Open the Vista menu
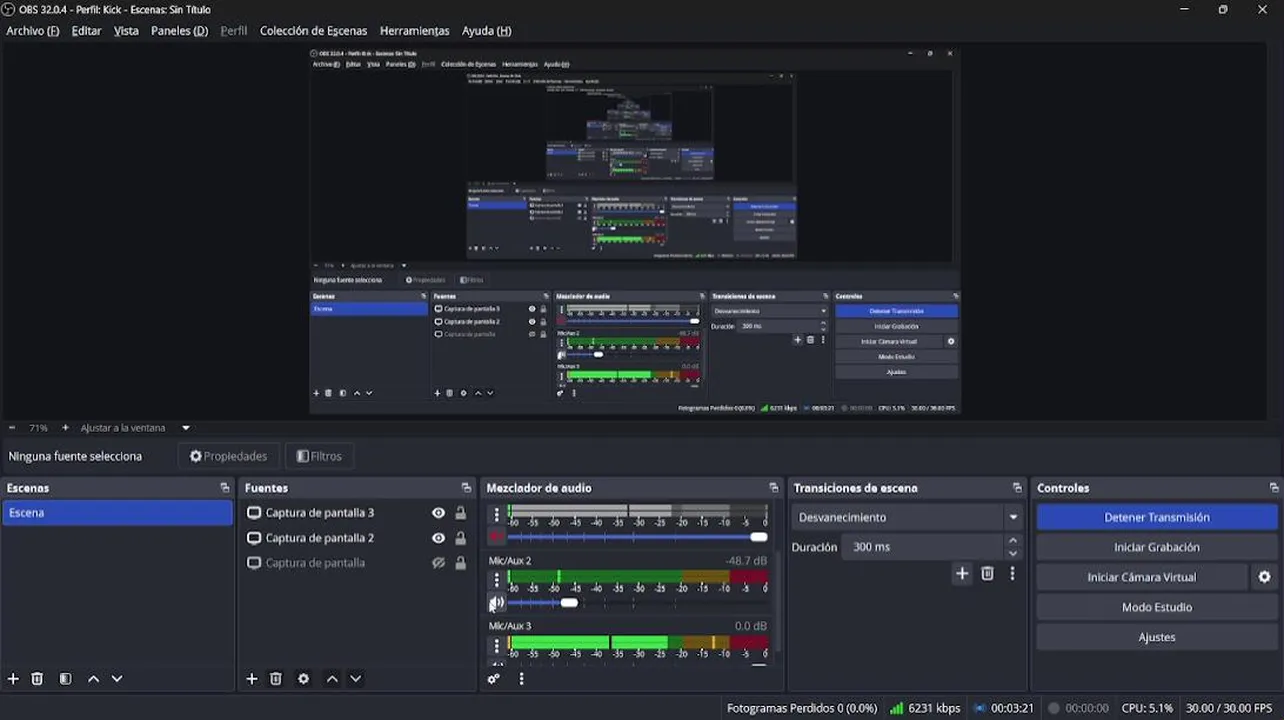Image resolution: width=1284 pixels, height=720 pixels. coord(126,31)
